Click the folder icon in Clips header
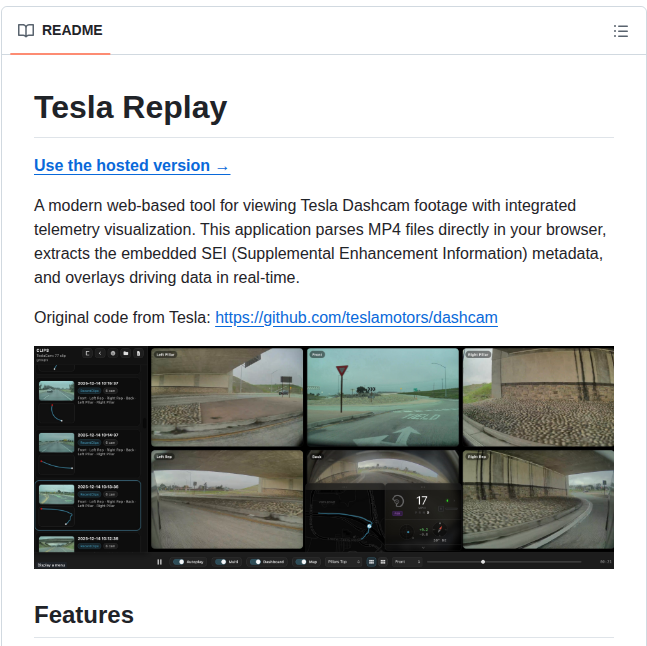647x646 pixels. point(125,353)
